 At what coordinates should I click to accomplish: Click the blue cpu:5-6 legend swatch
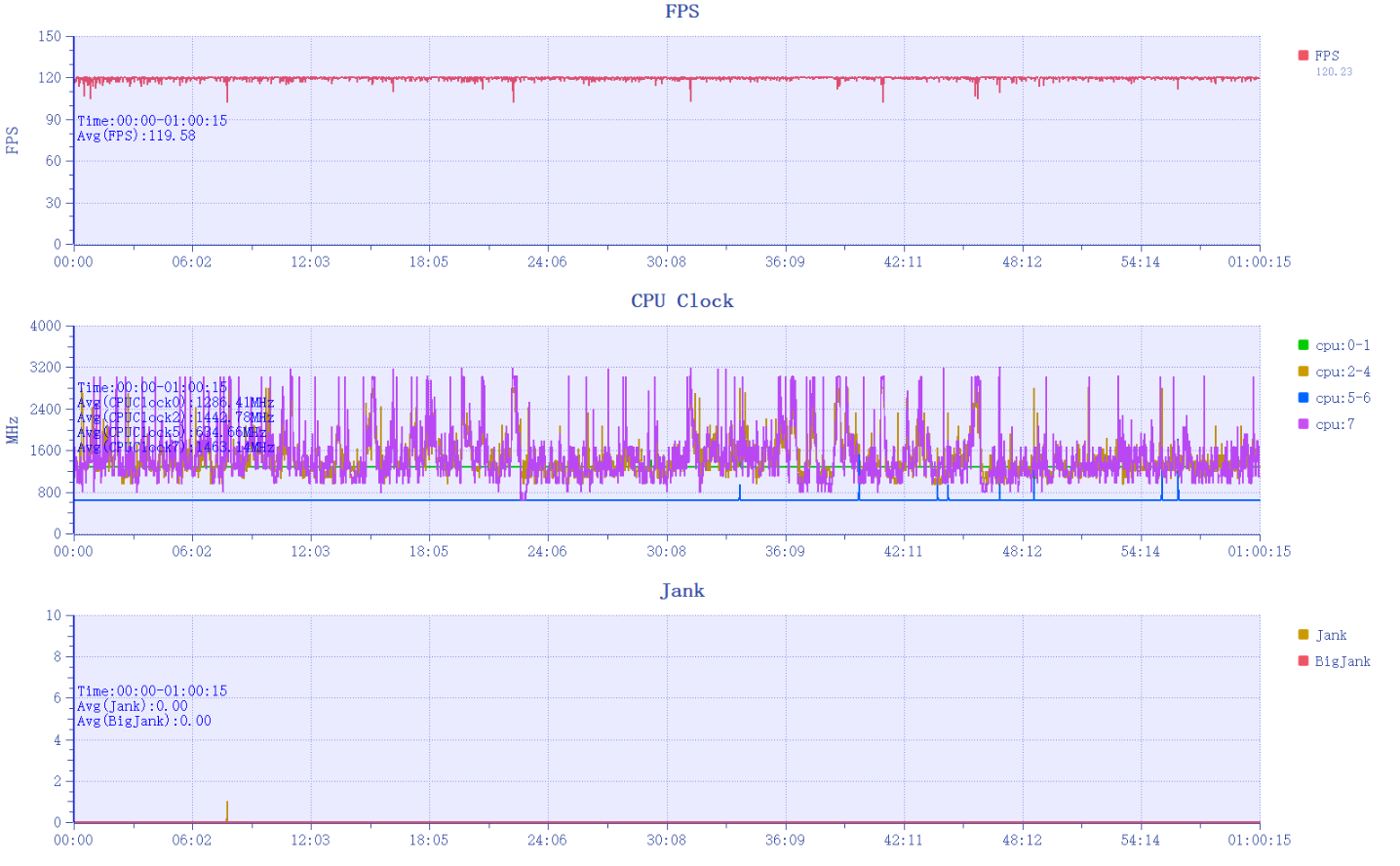(1303, 398)
